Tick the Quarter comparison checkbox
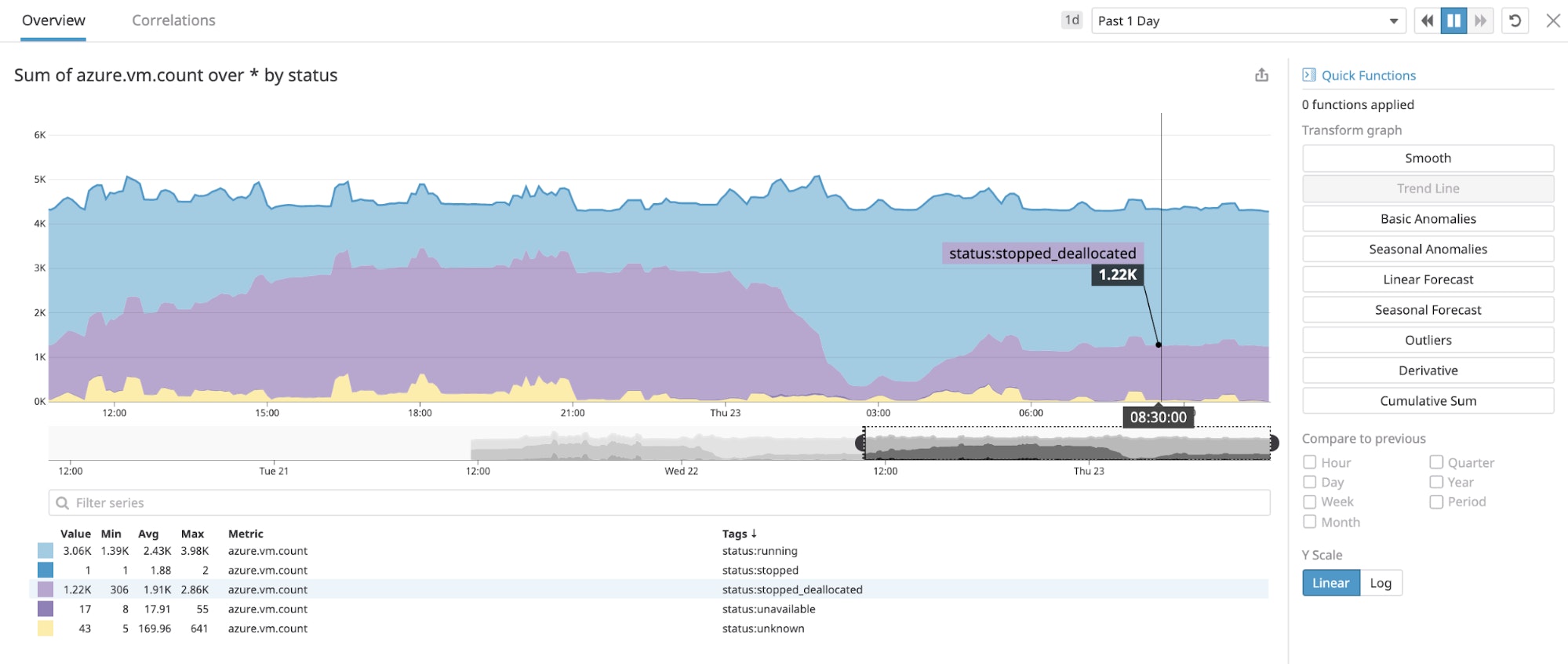The width and height of the screenshot is (1568, 664). (1436, 462)
